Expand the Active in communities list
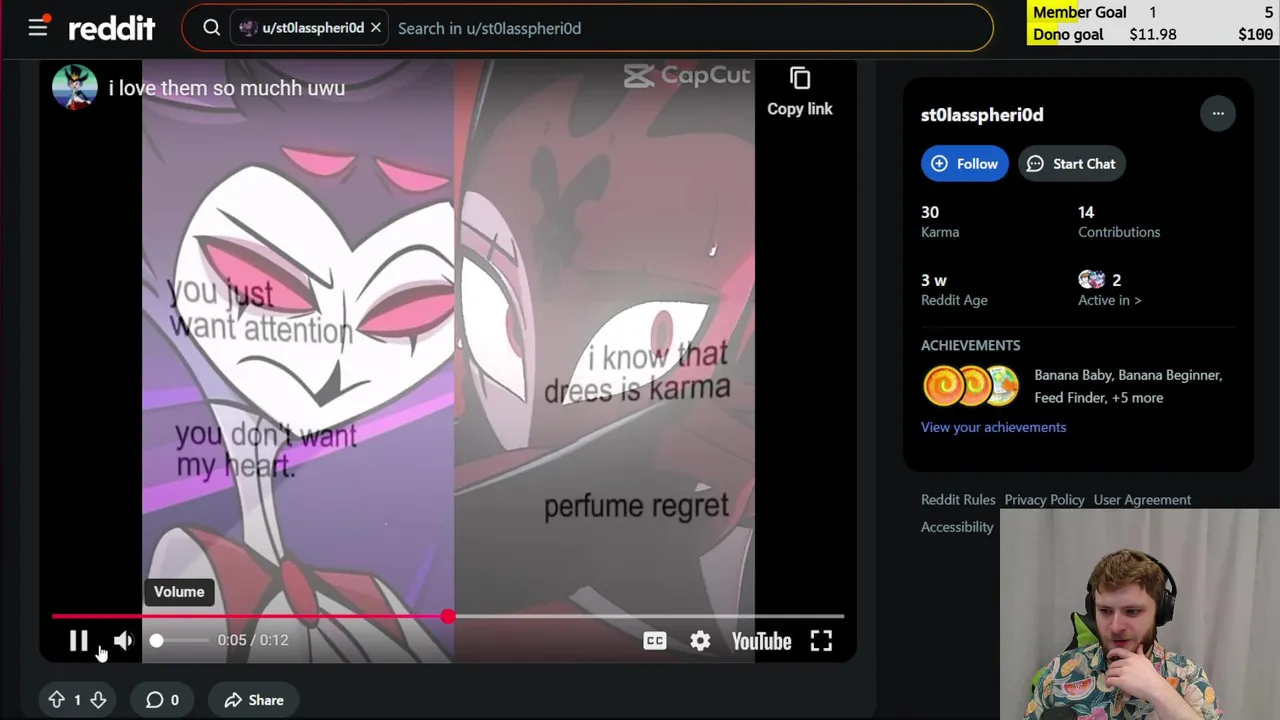The height and width of the screenshot is (720, 1280). coord(1109,300)
